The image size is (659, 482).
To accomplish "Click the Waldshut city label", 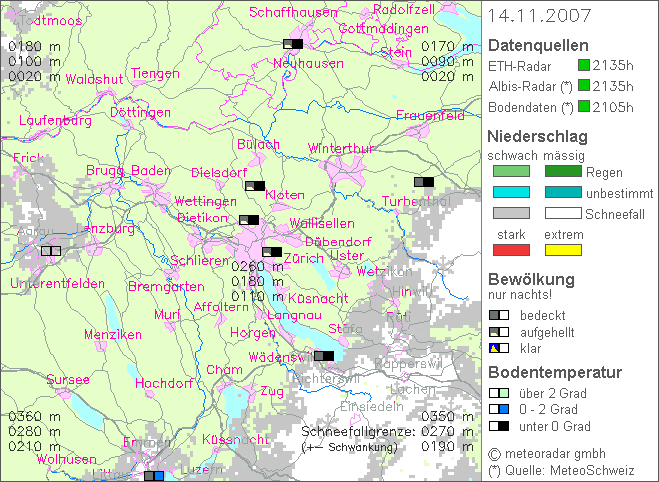I will (95, 79).
